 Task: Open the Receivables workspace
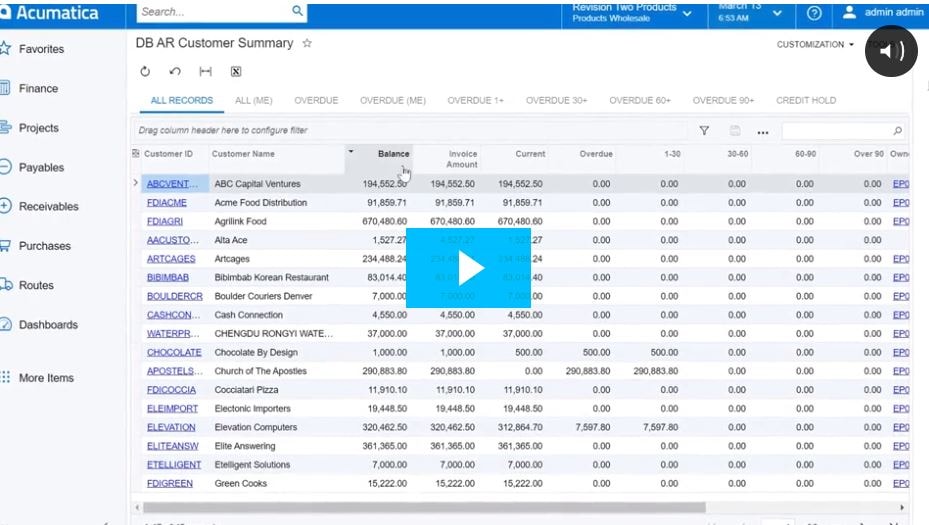(47, 206)
